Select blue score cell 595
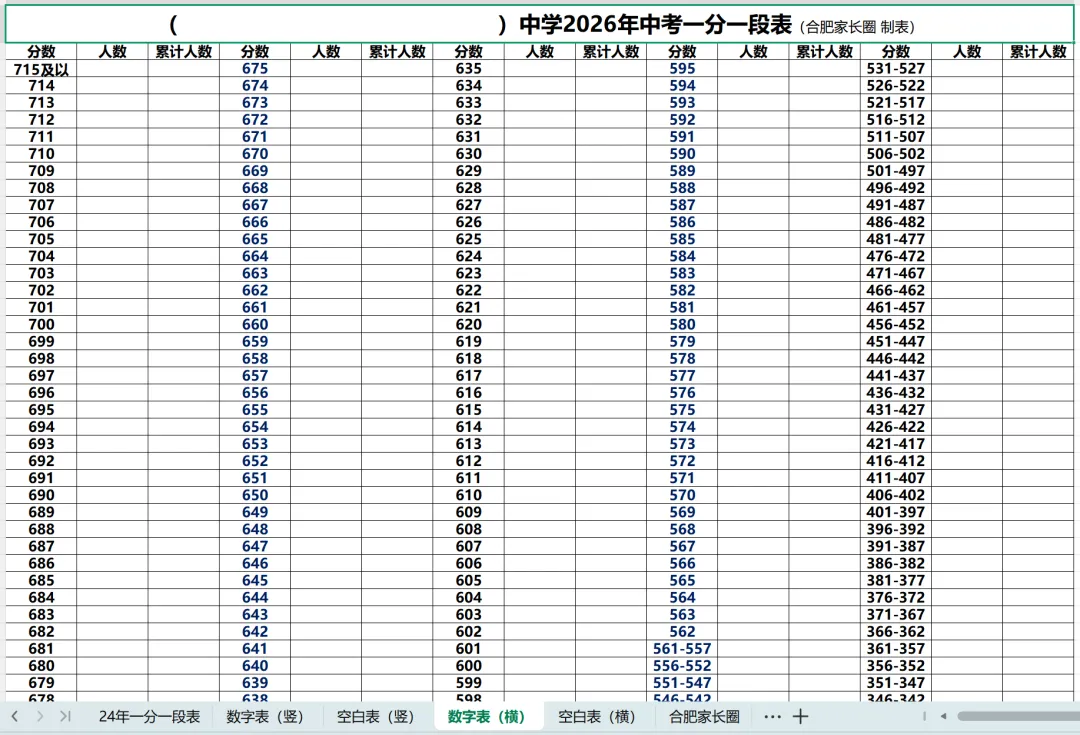This screenshot has height=735, width=1080. [682, 69]
